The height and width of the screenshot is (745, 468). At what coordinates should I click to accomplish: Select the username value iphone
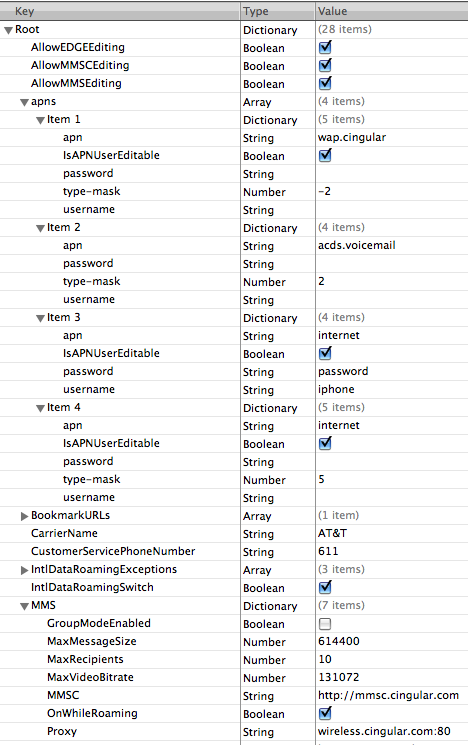pyautogui.click(x=336, y=390)
